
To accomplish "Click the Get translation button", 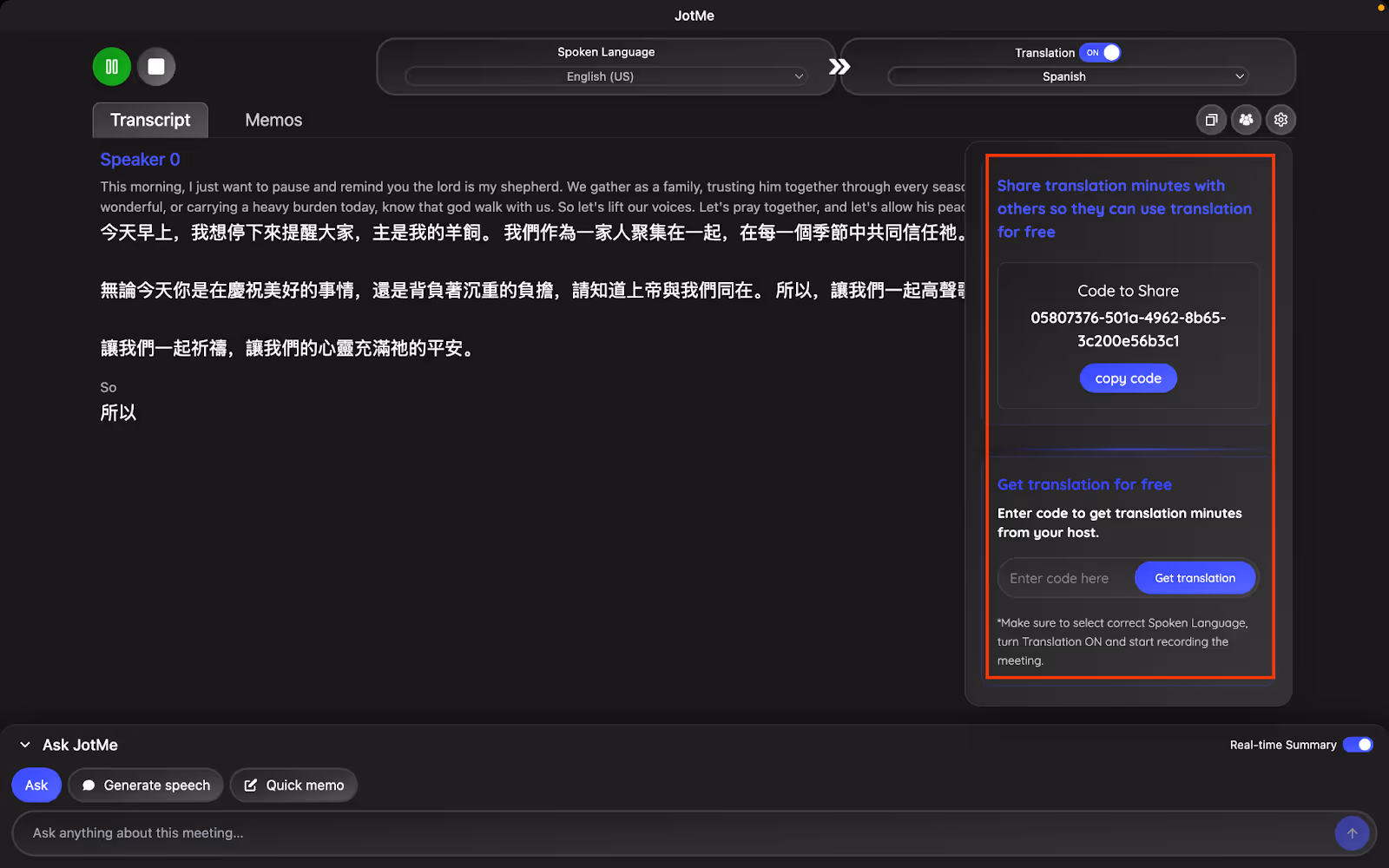I will (x=1195, y=577).
